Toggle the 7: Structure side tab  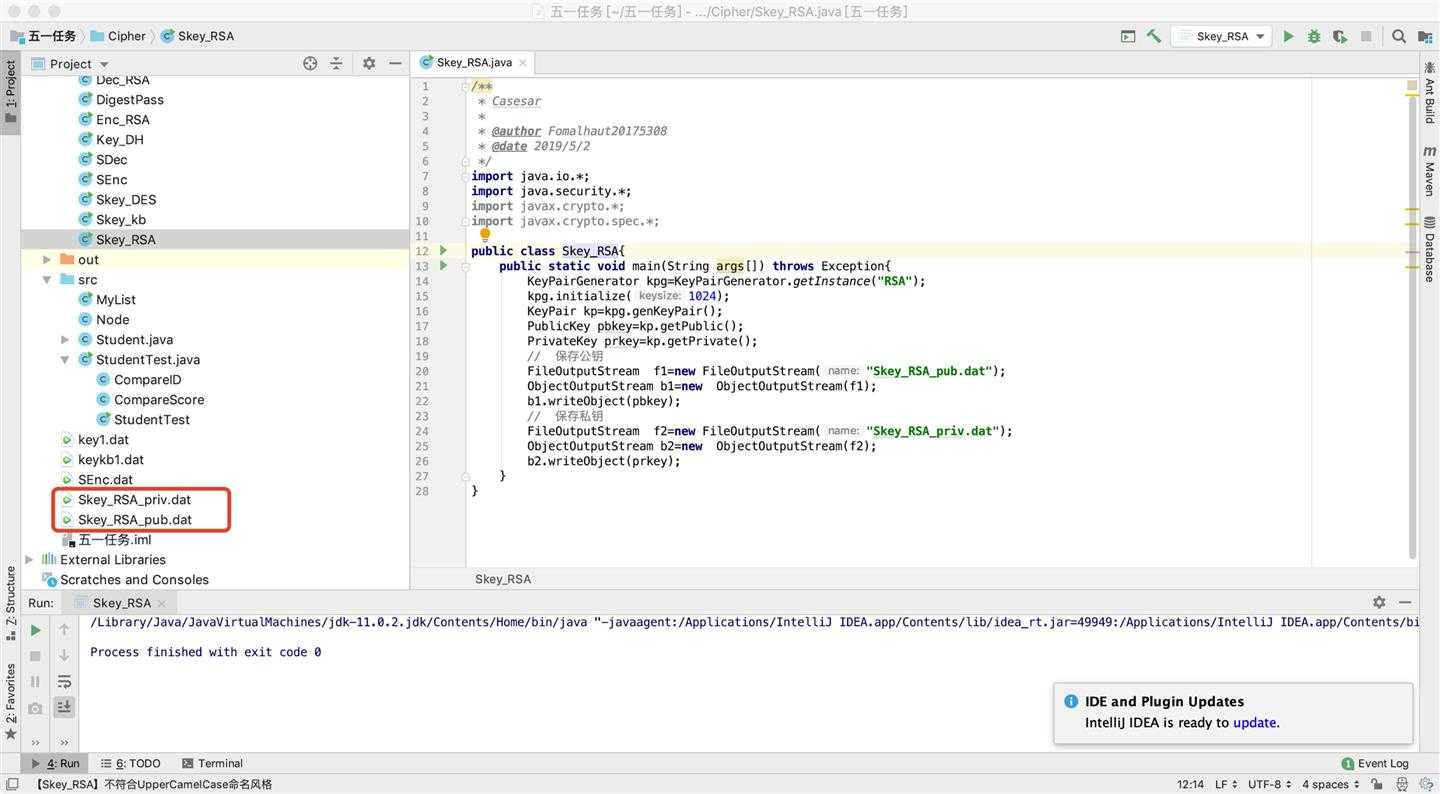pyautogui.click(x=10, y=602)
